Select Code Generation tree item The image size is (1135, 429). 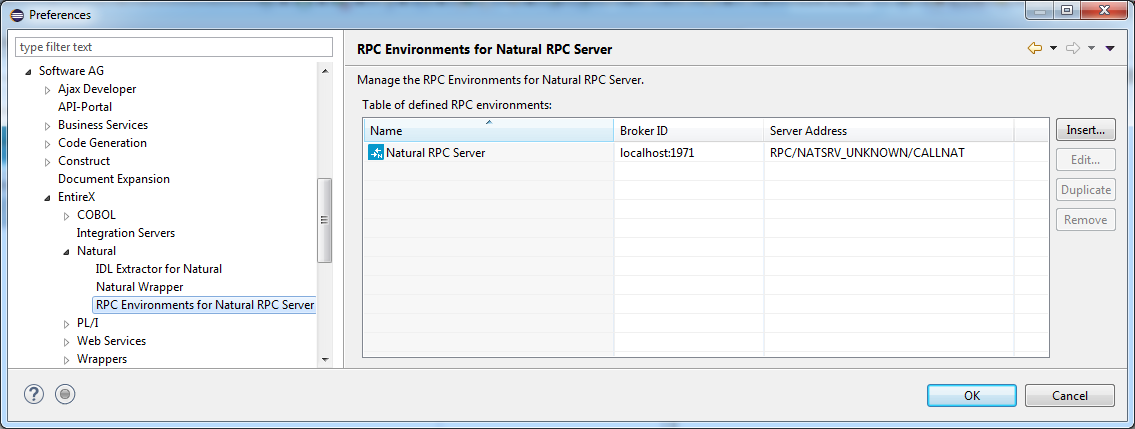point(102,143)
